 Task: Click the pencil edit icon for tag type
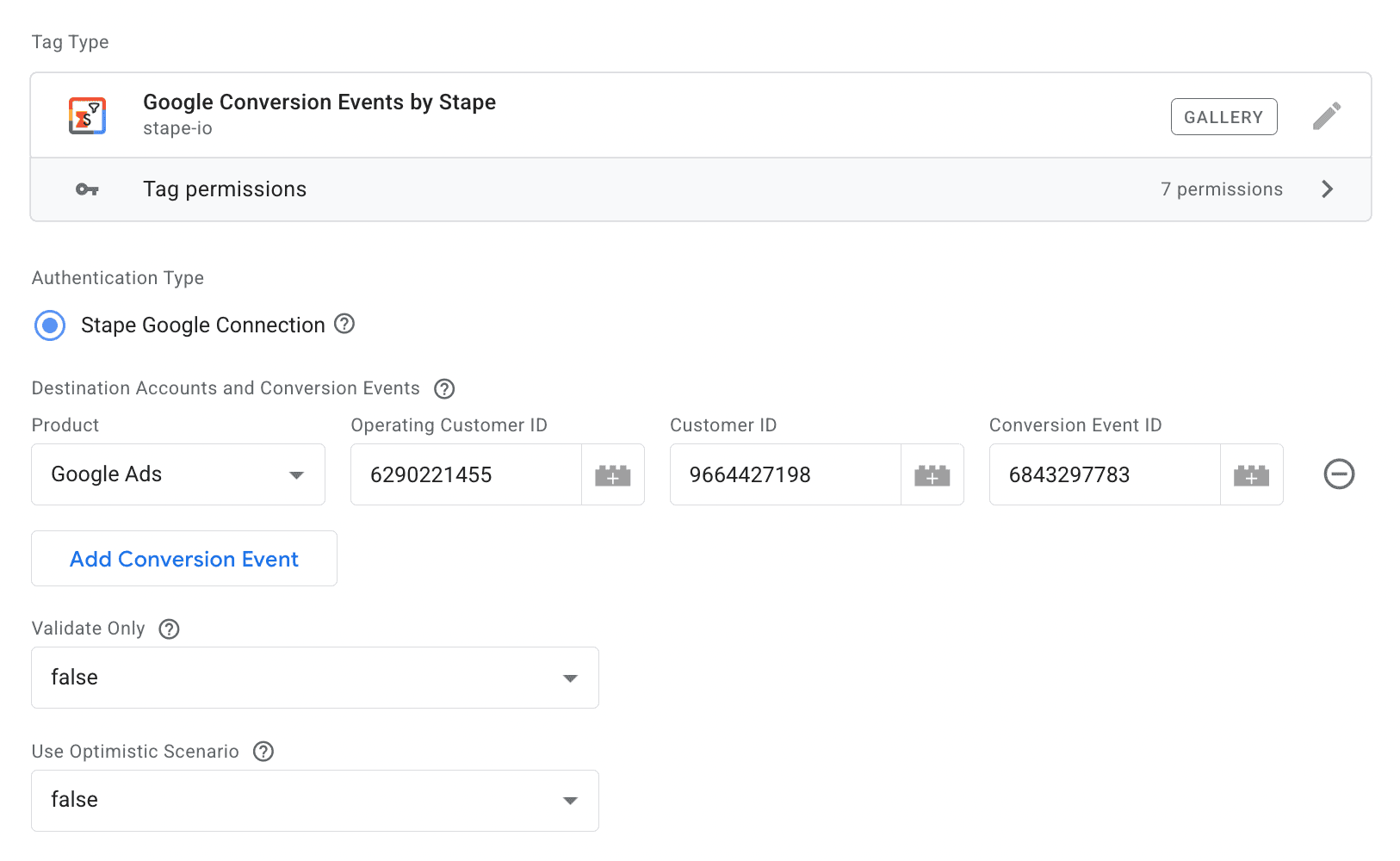point(1326,116)
